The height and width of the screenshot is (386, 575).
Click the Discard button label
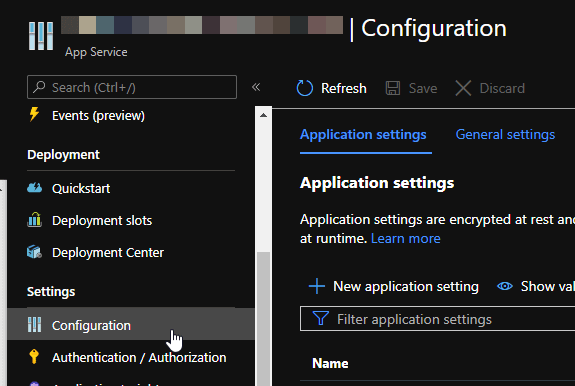502,88
